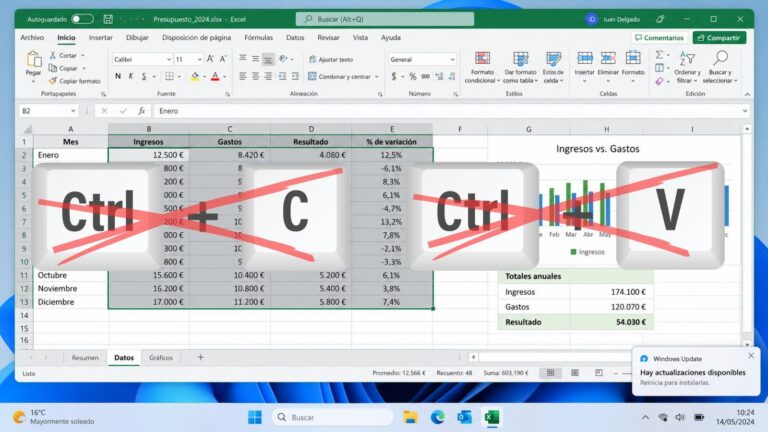Screen dimensions: 768x432
Task: Open the Ayuda ribbon tab
Action: coord(391,37)
